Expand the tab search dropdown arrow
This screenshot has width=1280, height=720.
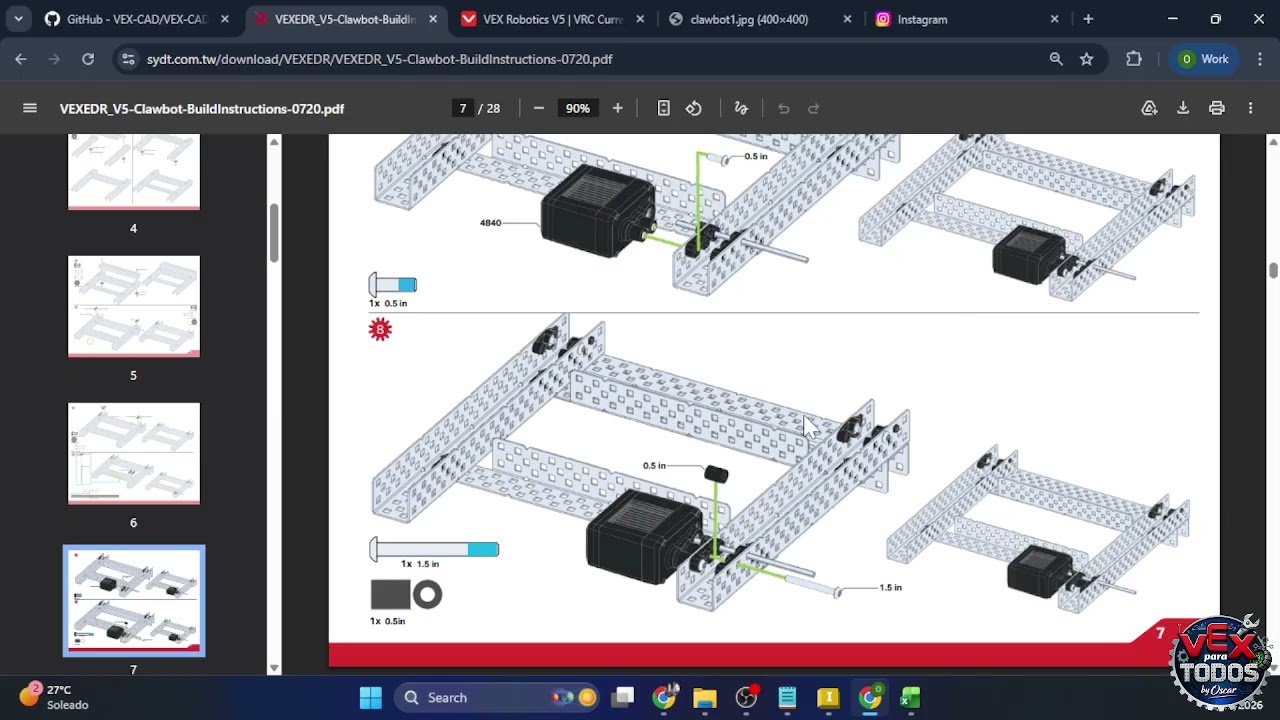click(18, 19)
